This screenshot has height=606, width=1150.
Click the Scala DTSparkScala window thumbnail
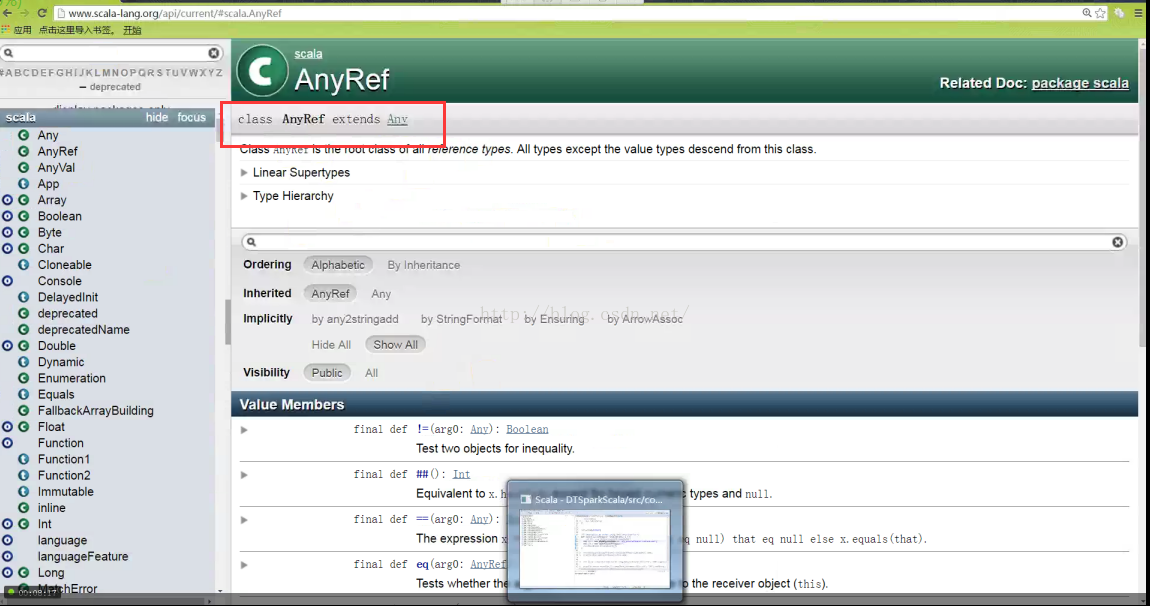point(595,541)
